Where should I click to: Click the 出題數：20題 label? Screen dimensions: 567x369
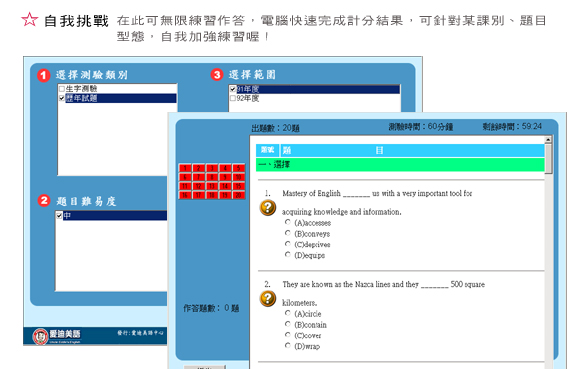(x=276, y=128)
